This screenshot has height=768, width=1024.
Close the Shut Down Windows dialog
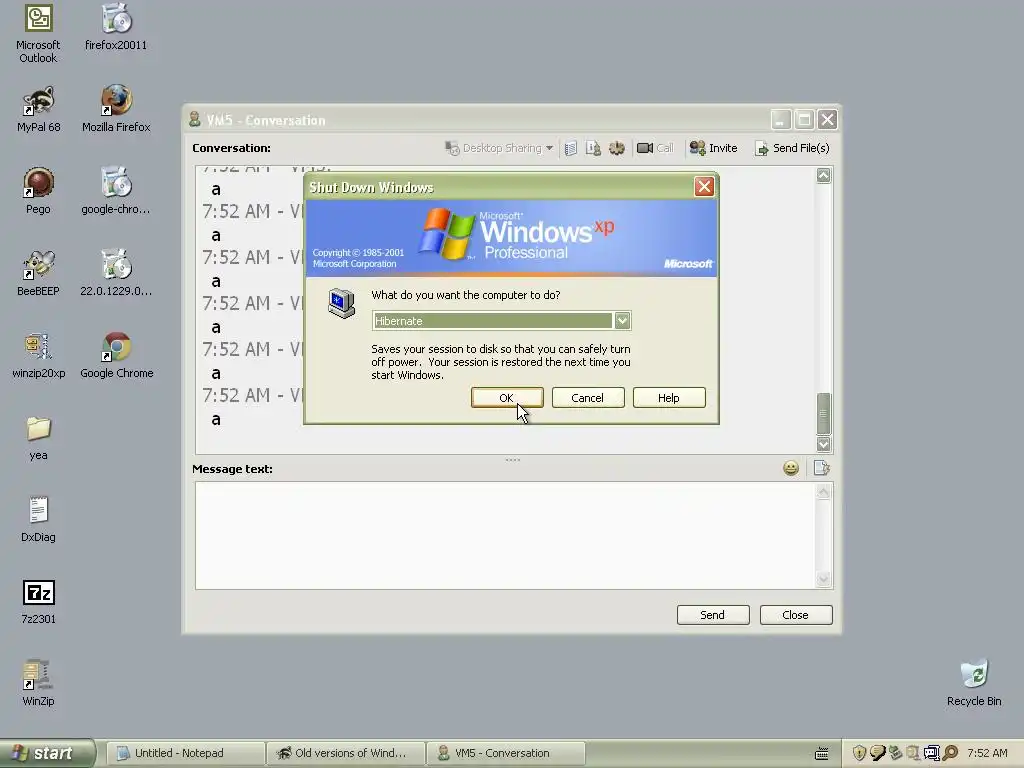pyautogui.click(x=704, y=187)
